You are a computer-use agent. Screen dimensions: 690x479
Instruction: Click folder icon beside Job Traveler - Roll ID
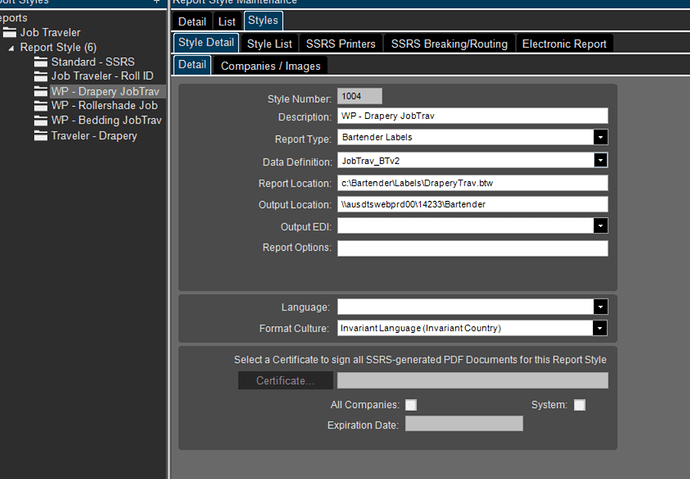40,77
